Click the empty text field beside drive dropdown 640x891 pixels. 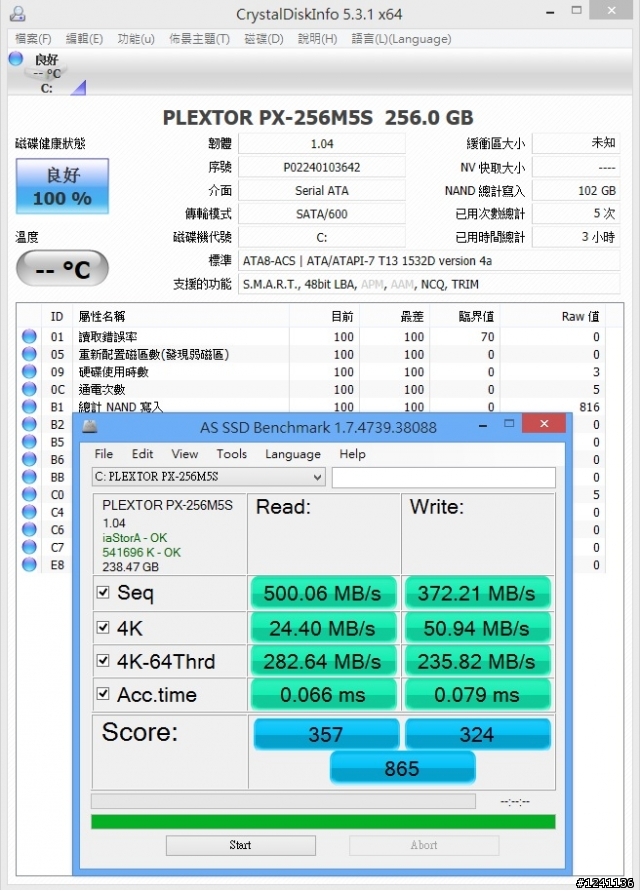(443, 477)
